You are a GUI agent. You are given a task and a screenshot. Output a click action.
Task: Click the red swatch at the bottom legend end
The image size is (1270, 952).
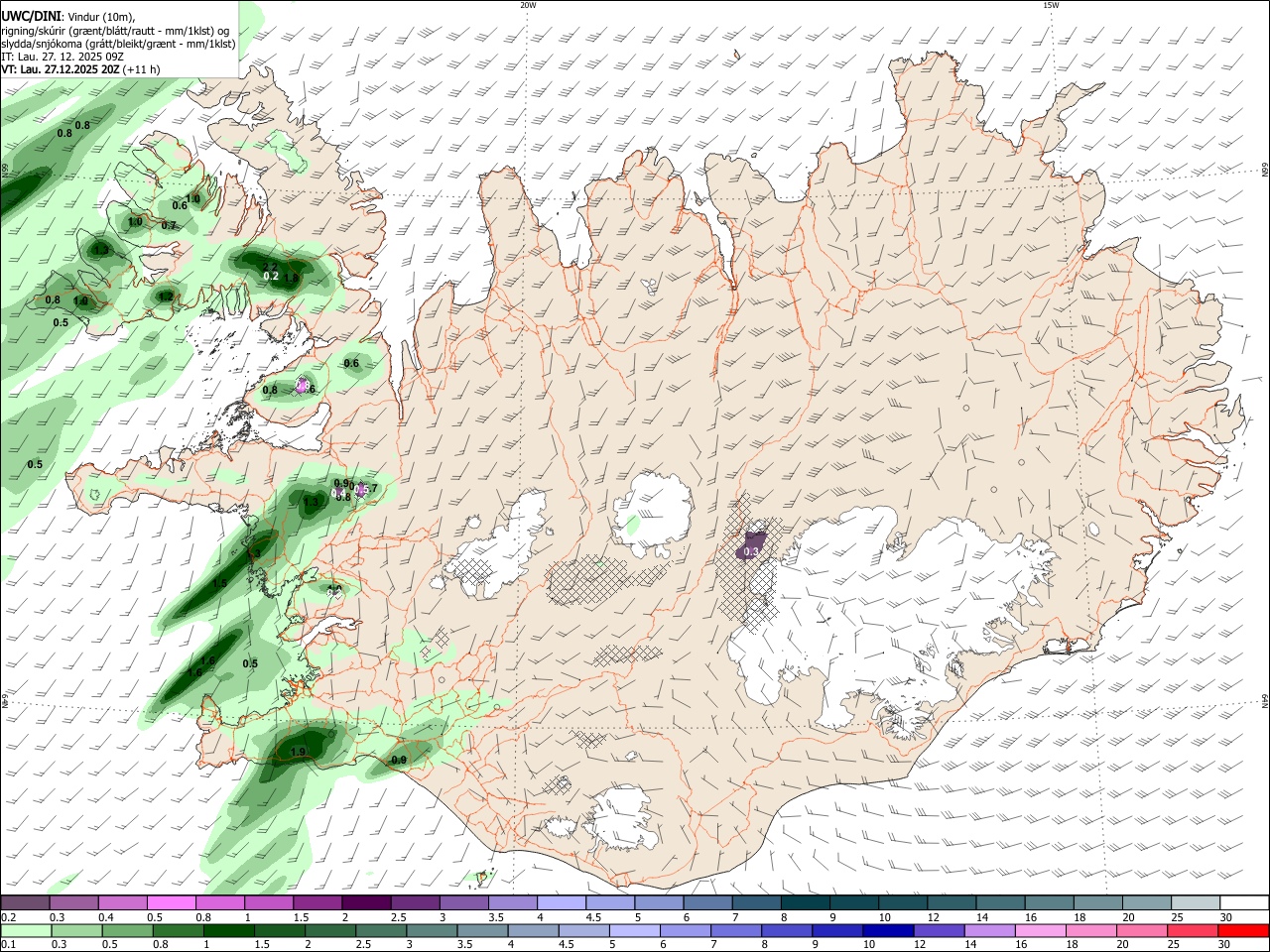coord(1243,931)
